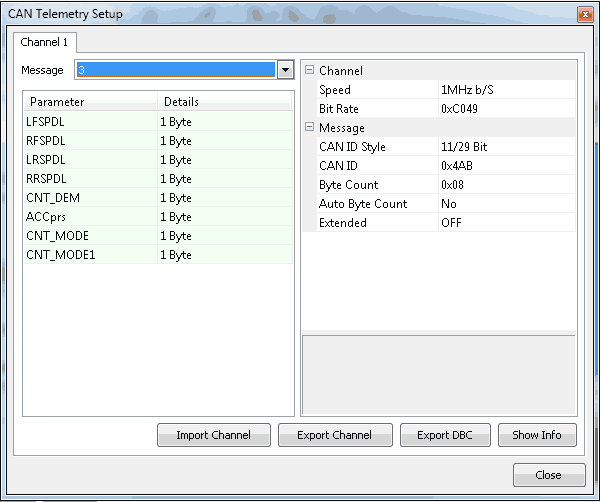
Task: Click the Show Info button
Action: 537,435
